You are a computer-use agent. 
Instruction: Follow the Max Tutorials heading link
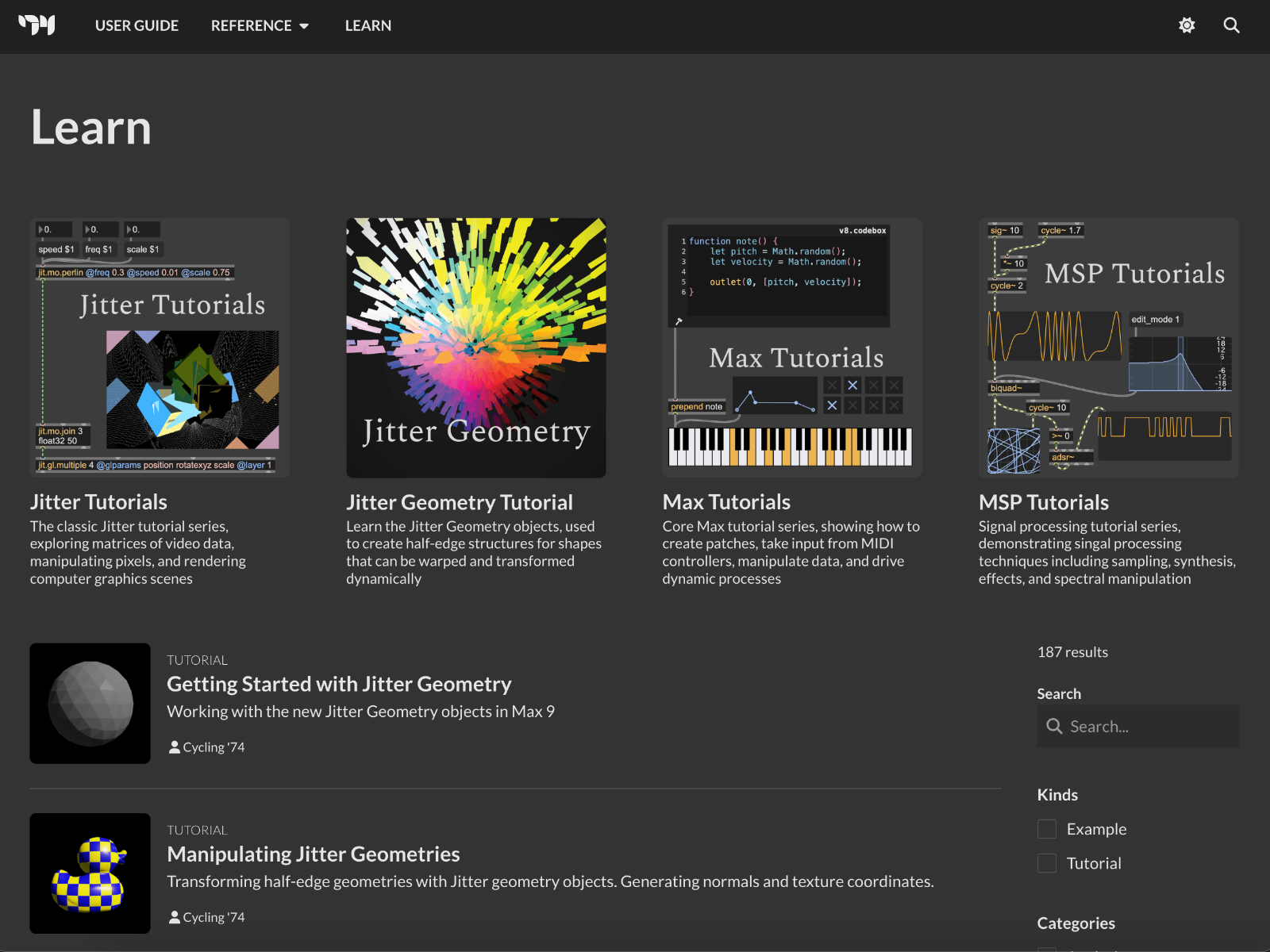point(726,502)
